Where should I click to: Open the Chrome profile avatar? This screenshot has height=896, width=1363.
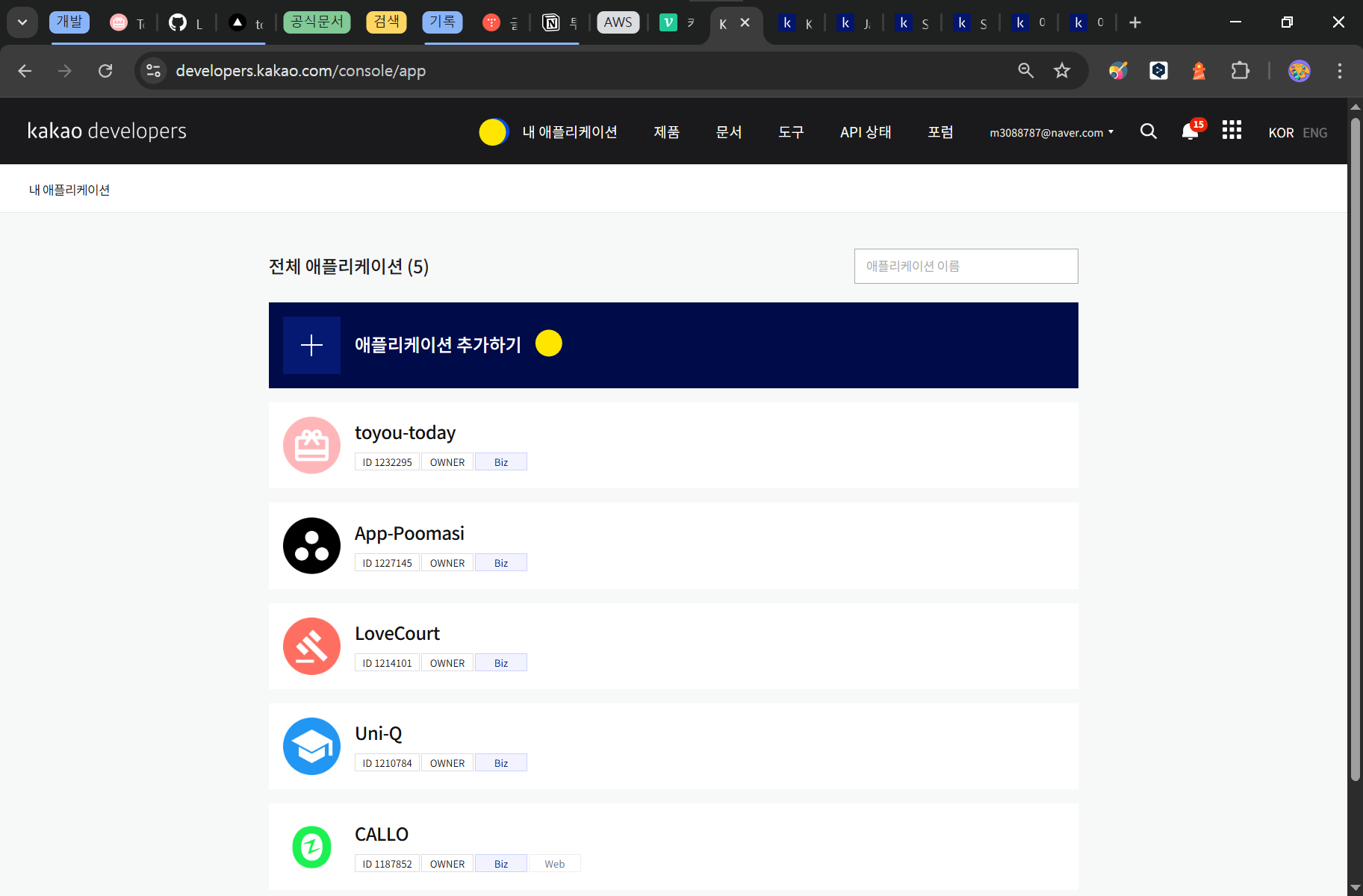1300,71
